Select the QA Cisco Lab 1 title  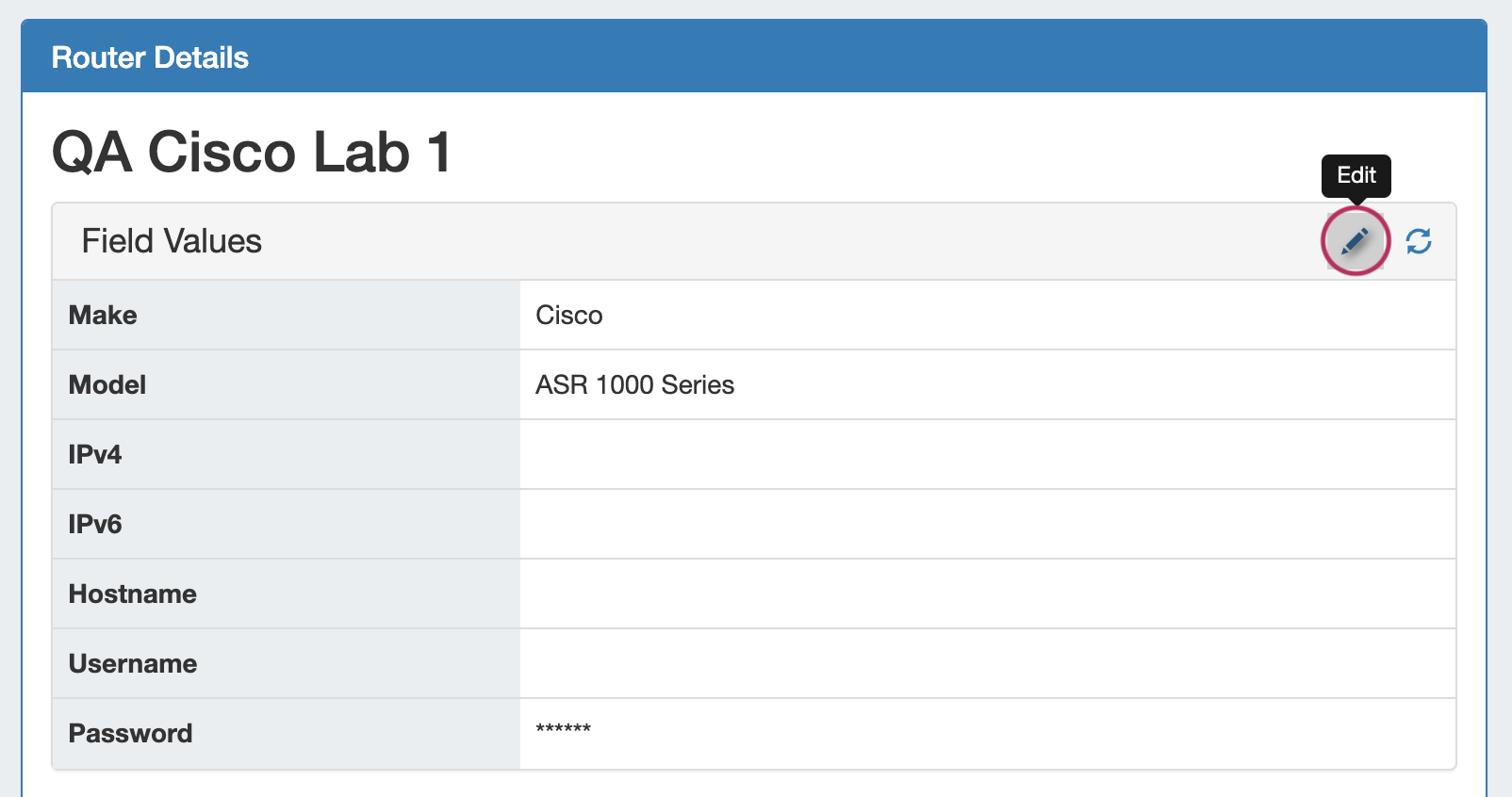pos(252,152)
